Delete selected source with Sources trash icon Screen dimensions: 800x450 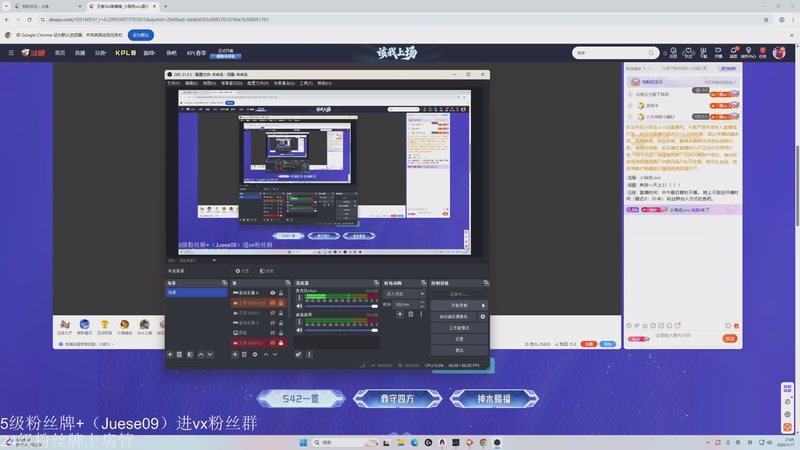point(244,355)
